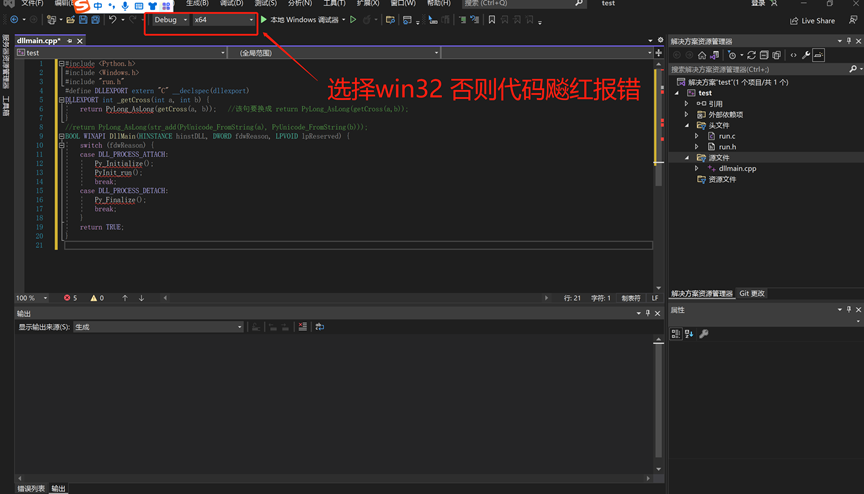864x494 pixels.
Task: Start without debugging using the hollow green arrow
Action: tap(353, 20)
